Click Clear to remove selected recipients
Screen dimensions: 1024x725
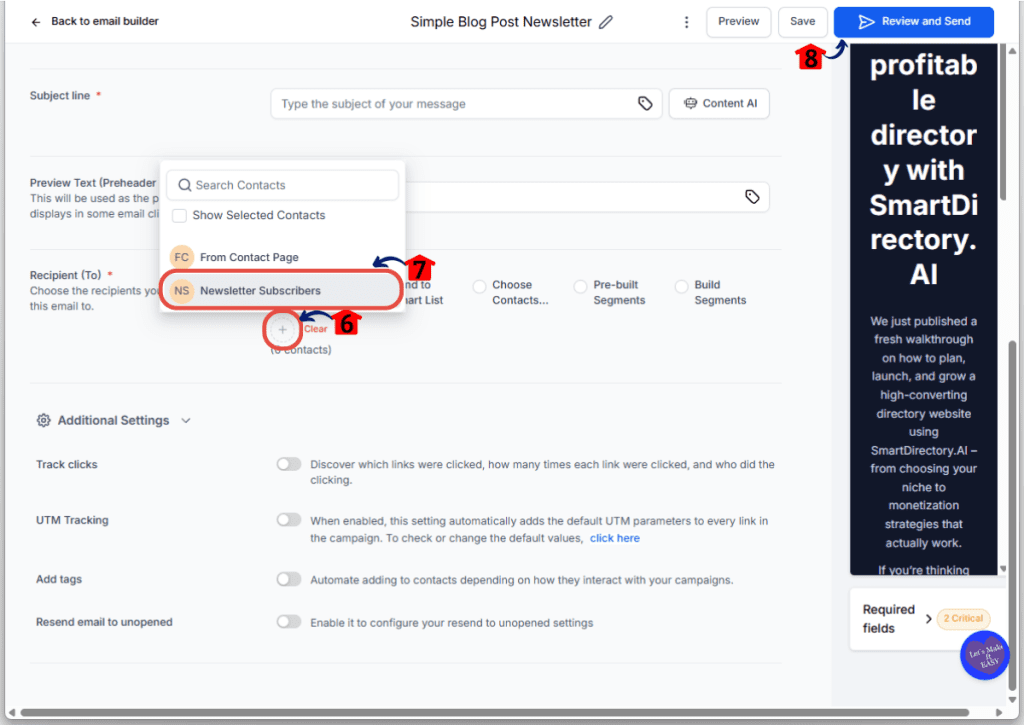[x=316, y=328]
